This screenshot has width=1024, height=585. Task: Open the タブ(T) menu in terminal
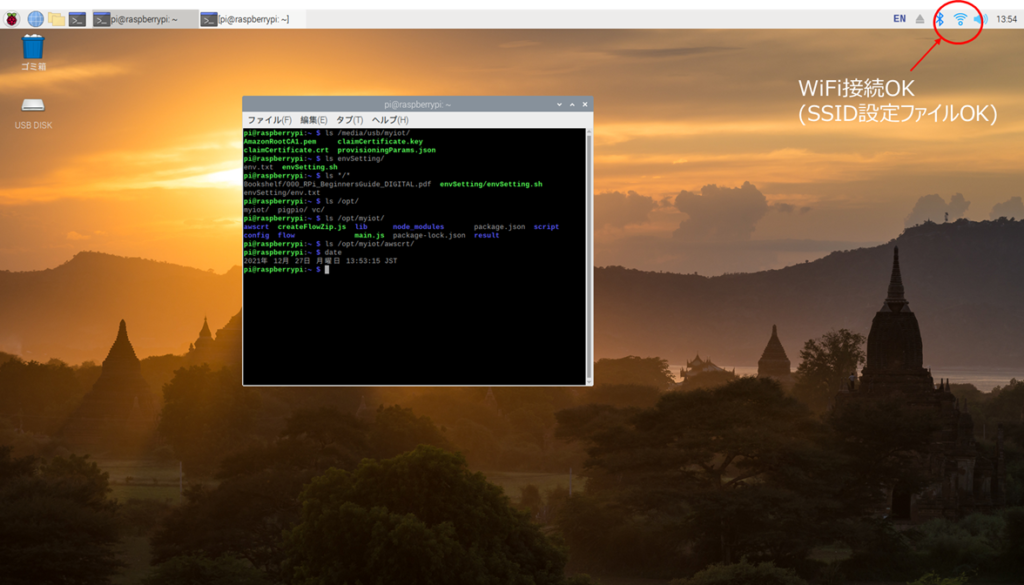tap(349, 120)
